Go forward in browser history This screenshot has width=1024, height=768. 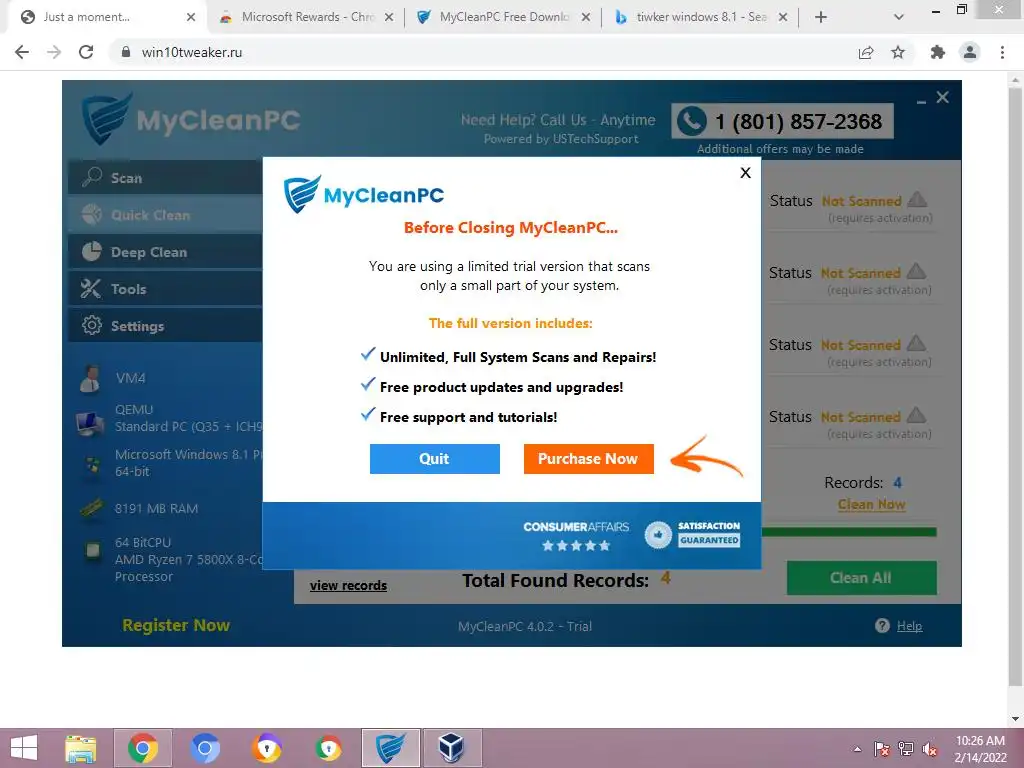point(54,52)
